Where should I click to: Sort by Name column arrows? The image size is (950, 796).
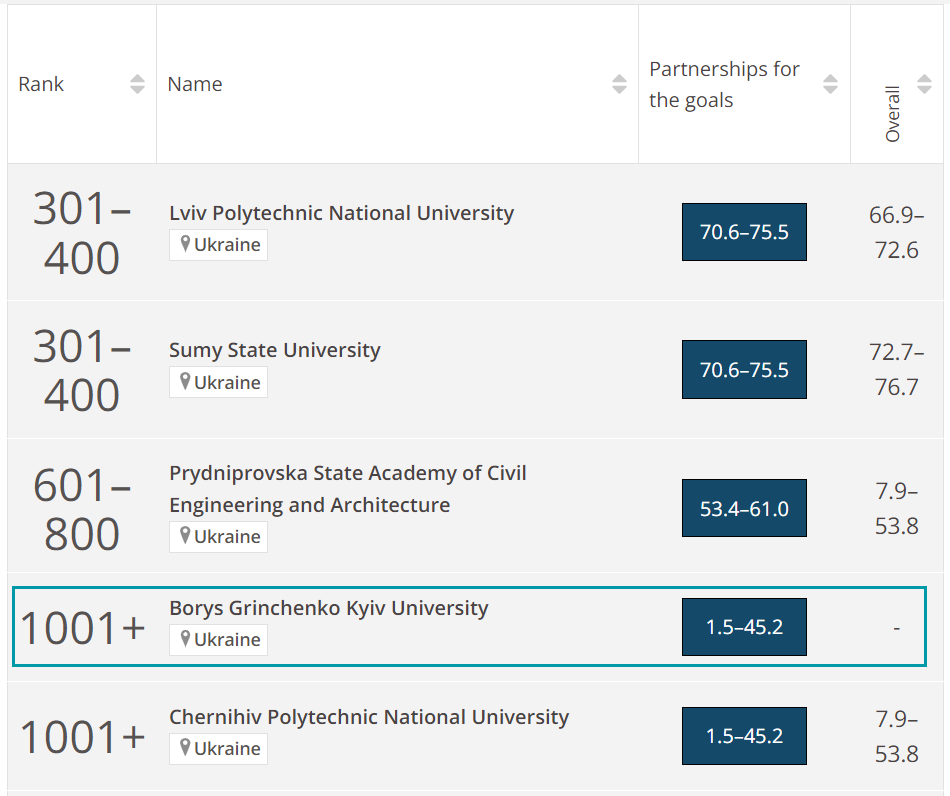pos(620,85)
